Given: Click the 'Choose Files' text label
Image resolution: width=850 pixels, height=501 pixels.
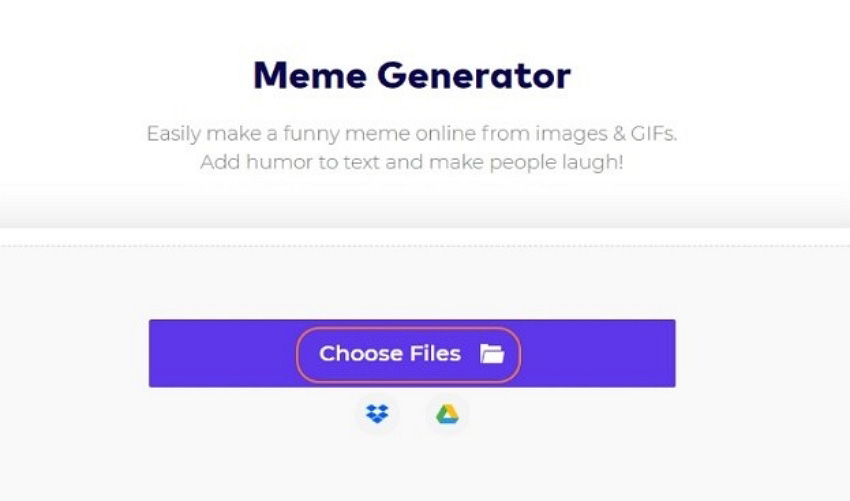Looking at the screenshot, I should click(390, 354).
